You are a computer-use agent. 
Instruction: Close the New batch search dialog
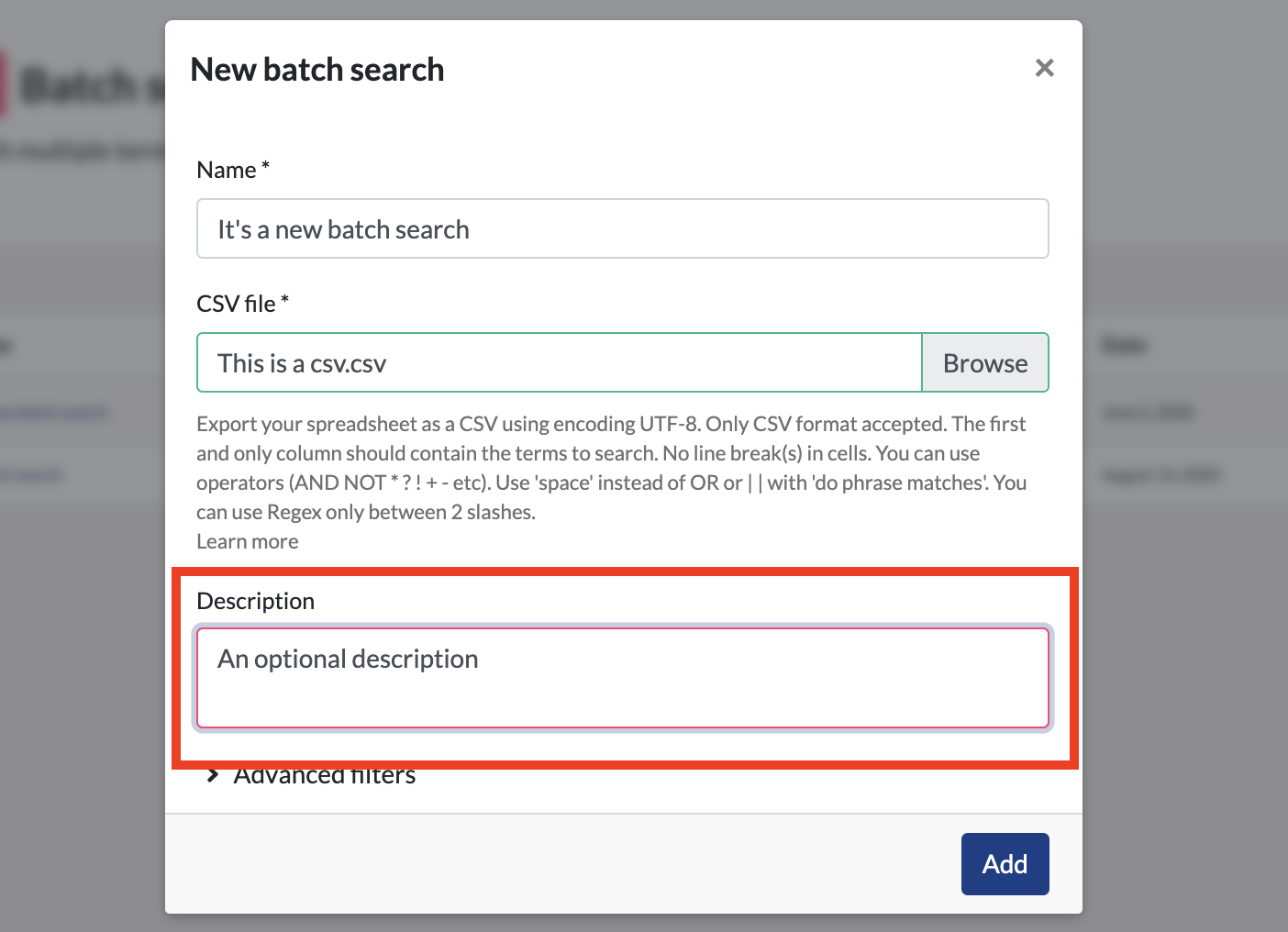click(x=1044, y=68)
